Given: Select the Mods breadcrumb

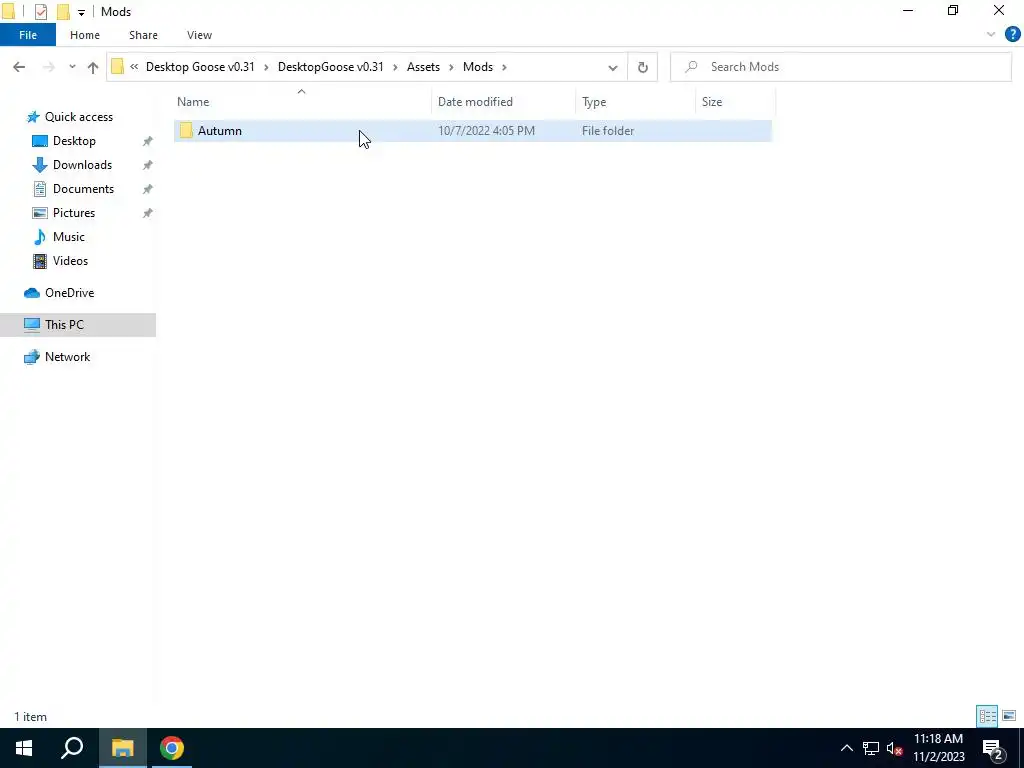Looking at the screenshot, I should pyautogui.click(x=477, y=67).
